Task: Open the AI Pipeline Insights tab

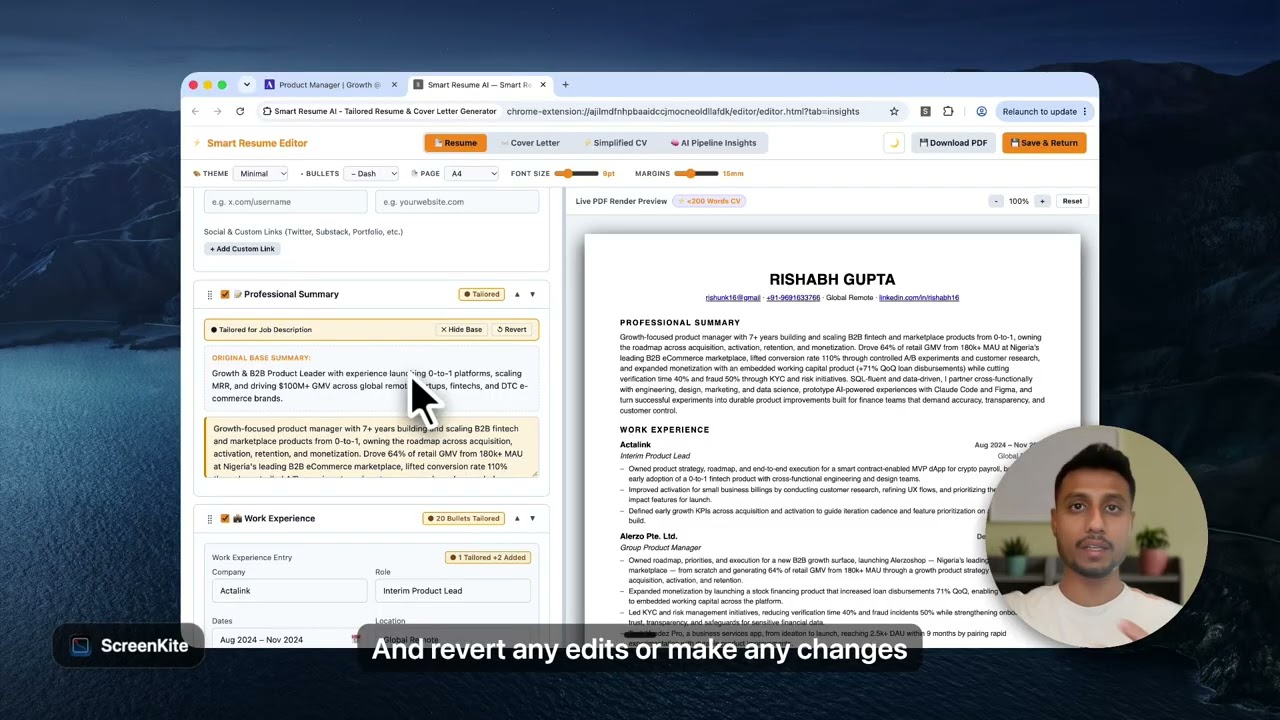Action: pyautogui.click(x=713, y=143)
